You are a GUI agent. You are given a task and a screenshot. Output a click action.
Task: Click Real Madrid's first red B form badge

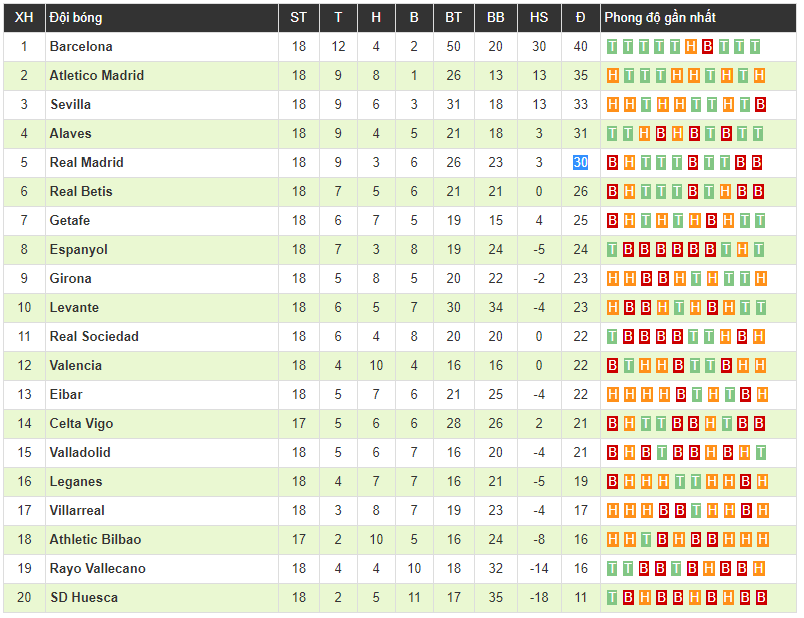tap(613, 162)
